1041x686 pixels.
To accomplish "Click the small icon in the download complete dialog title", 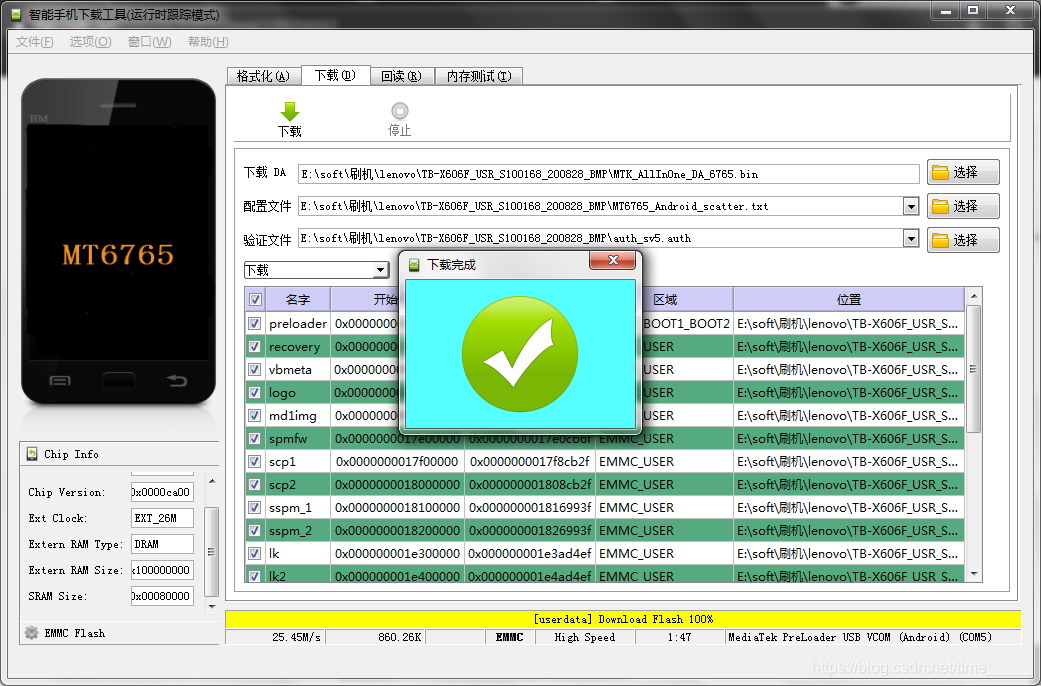I will pyautogui.click(x=414, y=265).
